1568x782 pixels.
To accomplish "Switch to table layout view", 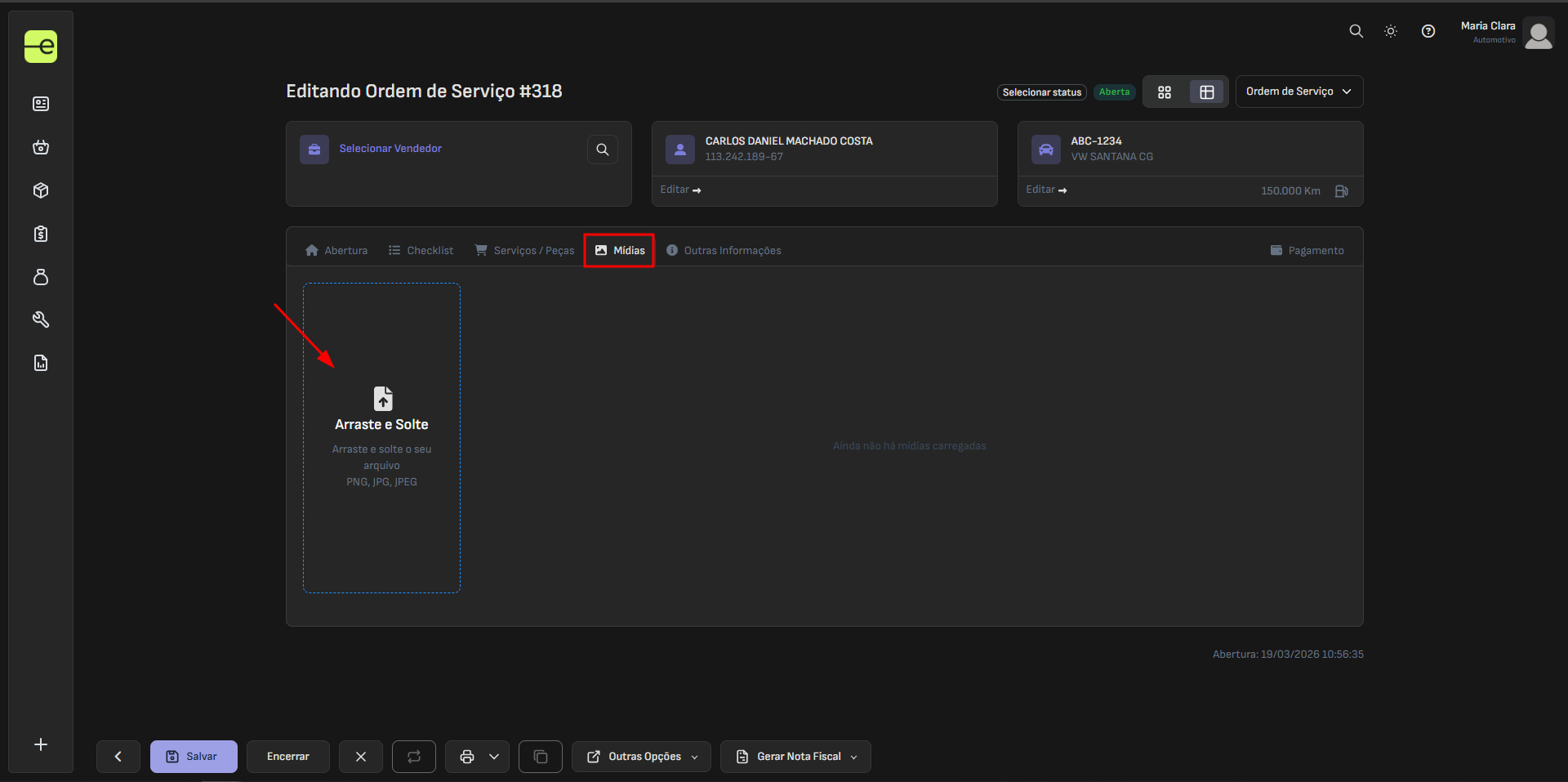I will point(1206,92).
